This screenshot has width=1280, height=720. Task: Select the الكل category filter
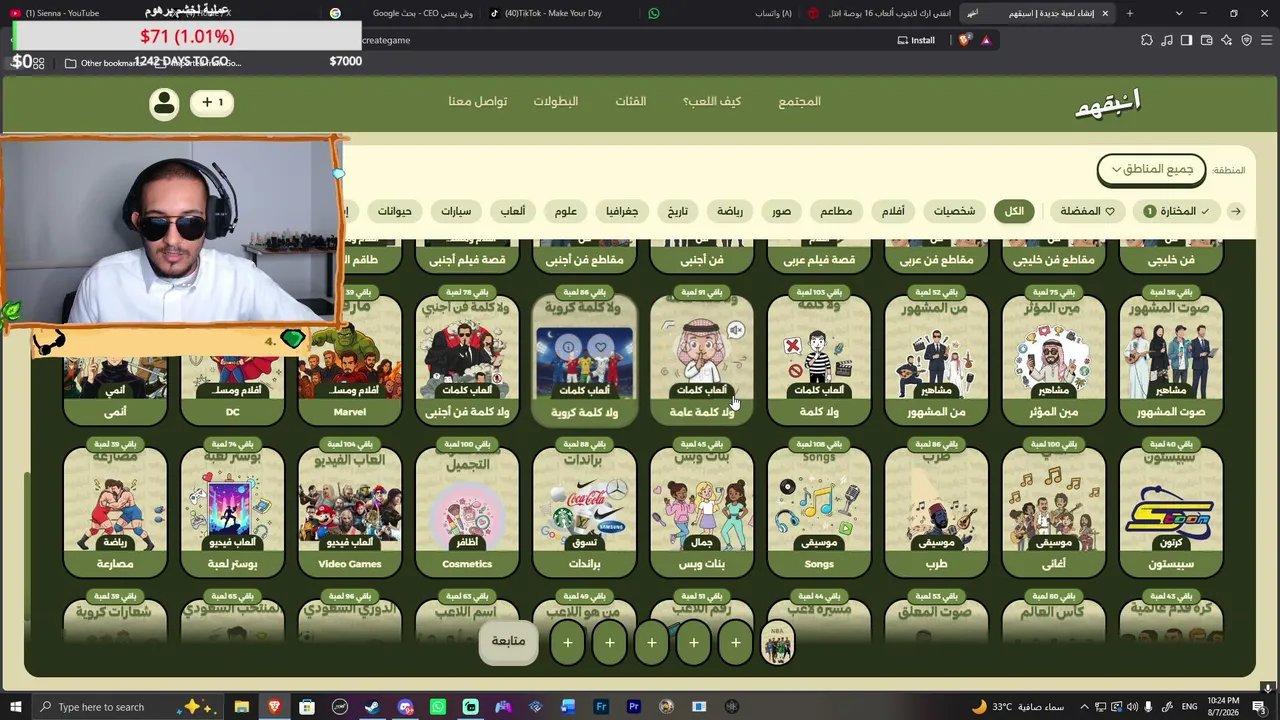click(x=1014, y=211)
